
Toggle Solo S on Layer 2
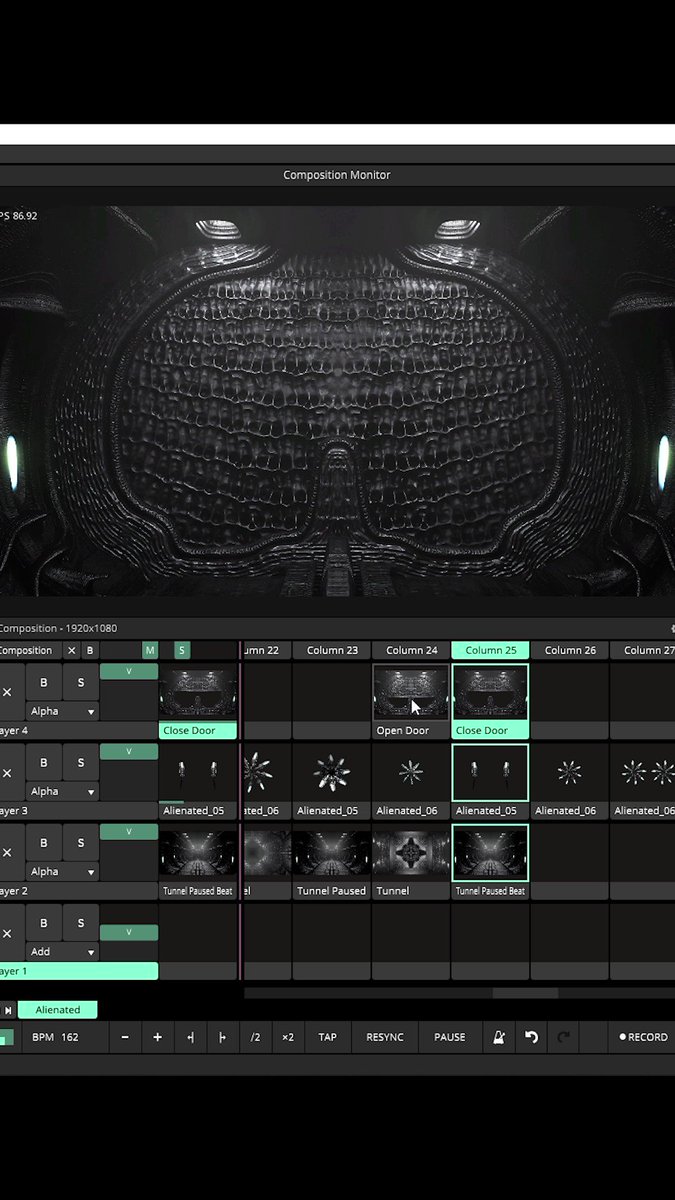point(81,842)
